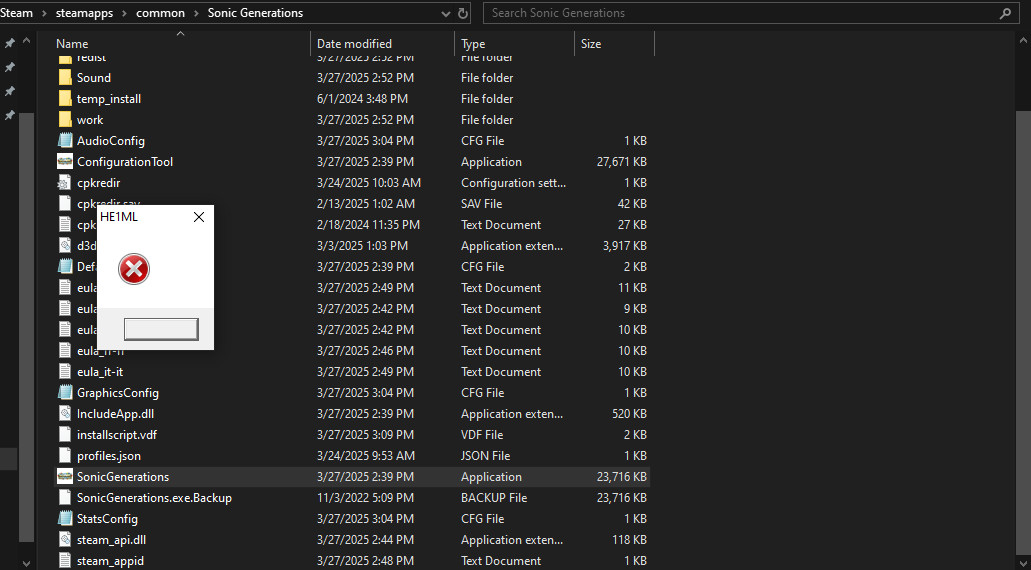Go to the common breadcrumb folder
The width and height of the screenshot is (1031, 570).
point(160,13)
